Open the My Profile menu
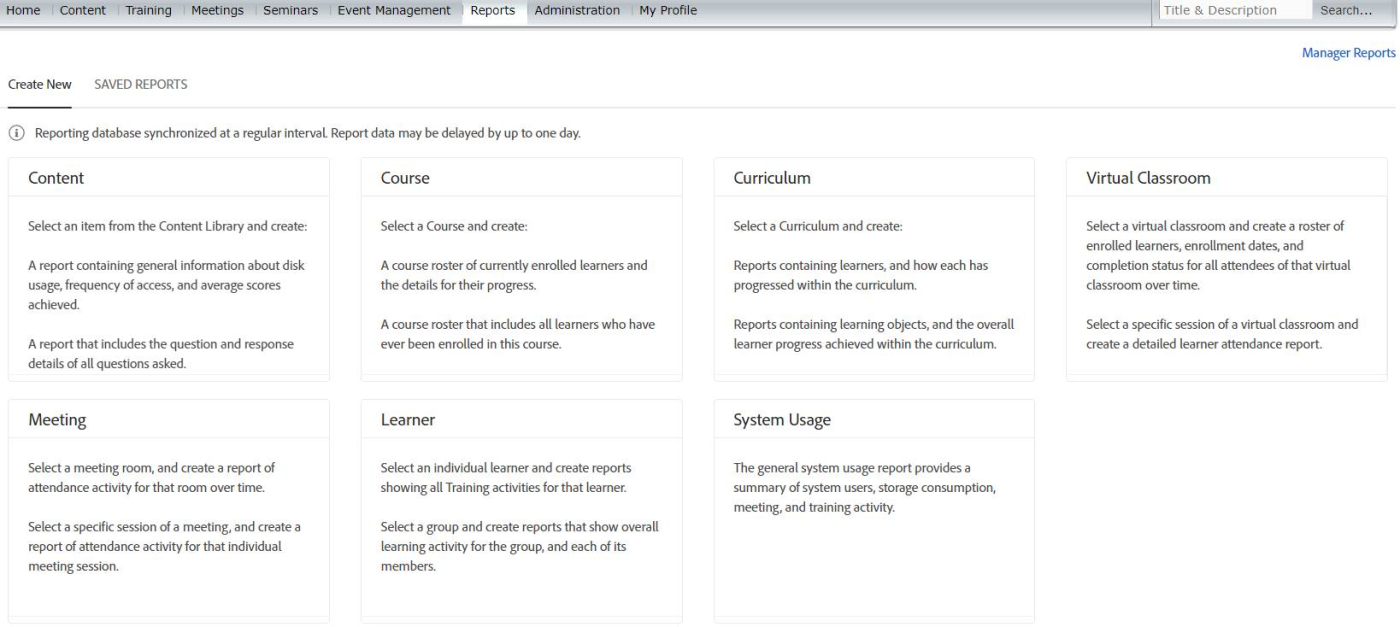1400x627 pixels. [x=668, y=10]
